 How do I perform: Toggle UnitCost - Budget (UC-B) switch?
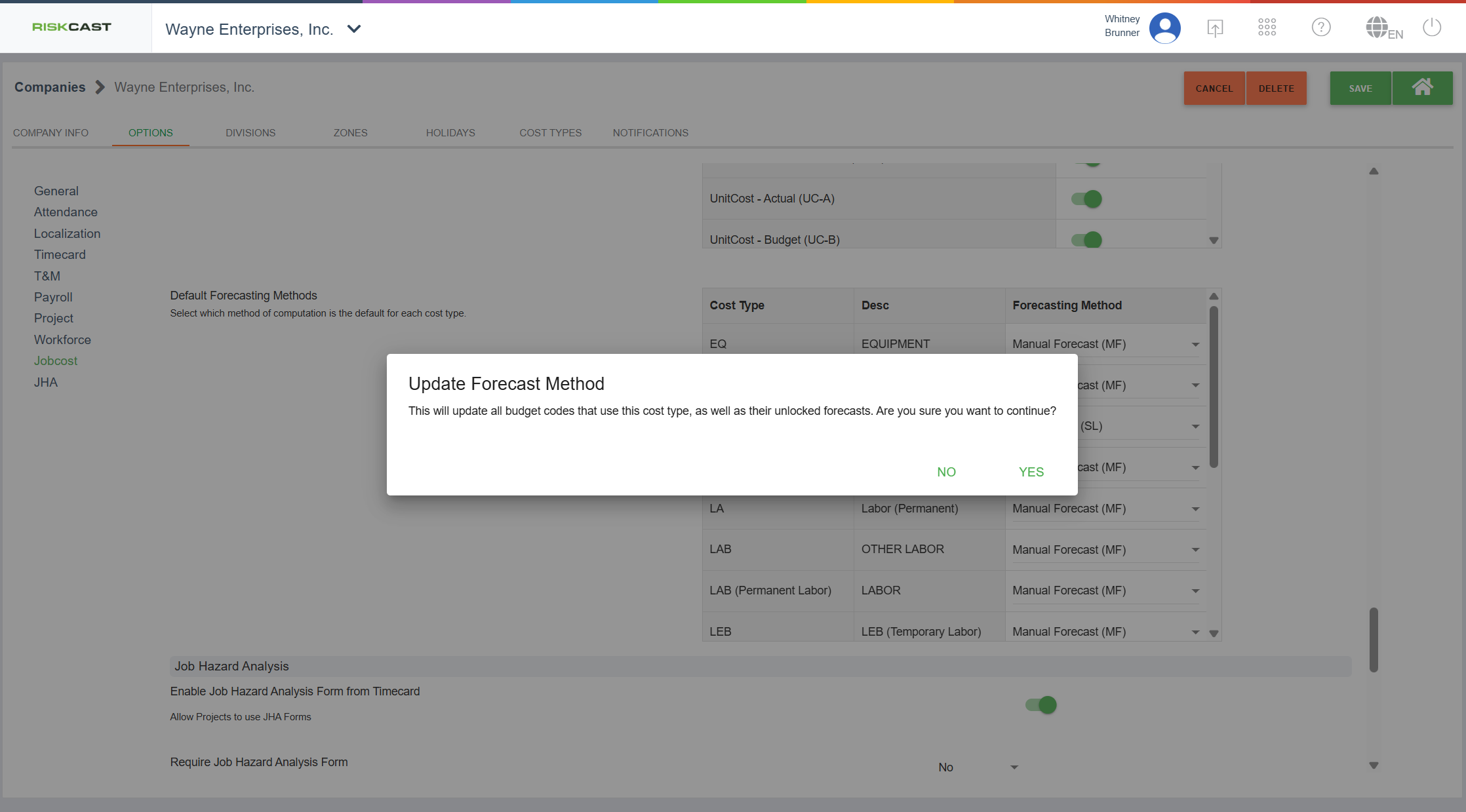1086,240
